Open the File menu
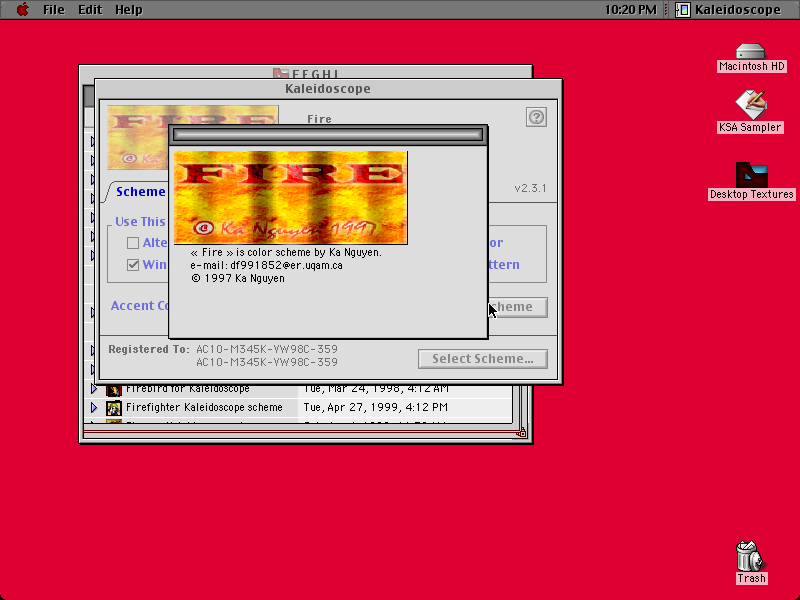This screenshot has height=600, width=800. coord(54,10)
